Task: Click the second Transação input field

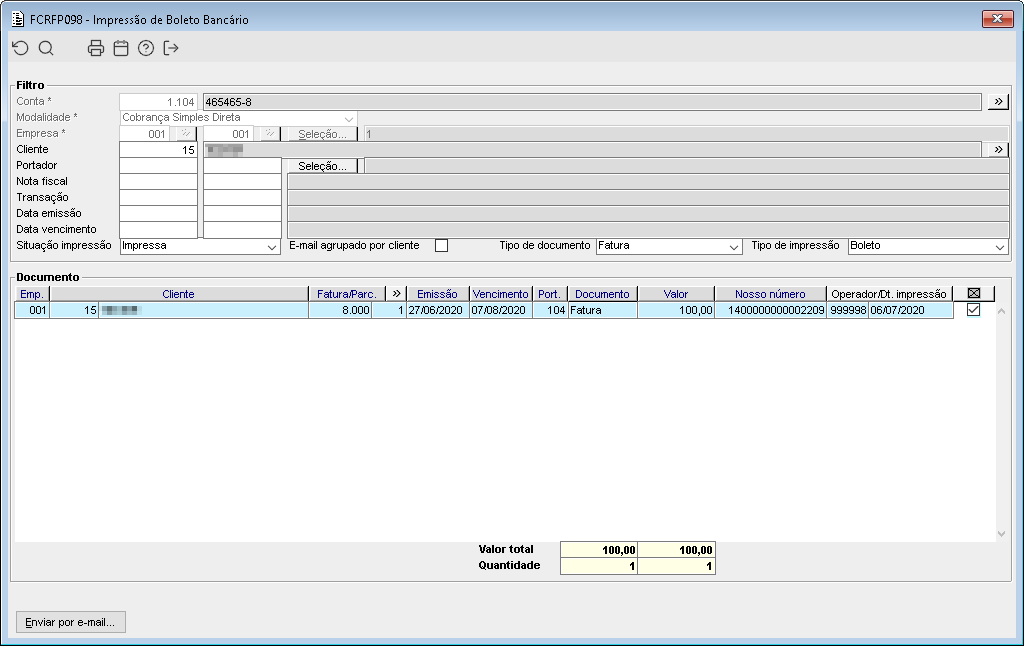Action: point(242,198)
